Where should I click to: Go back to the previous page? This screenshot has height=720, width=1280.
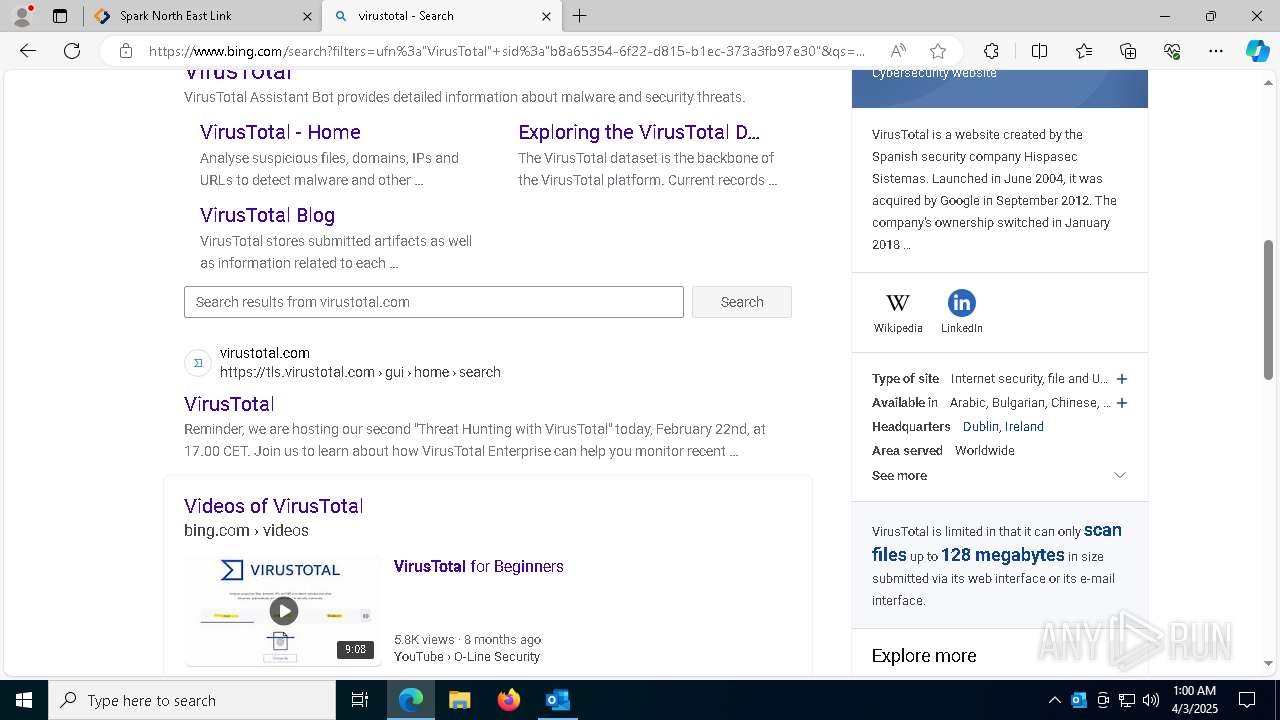tap(28, 51)
